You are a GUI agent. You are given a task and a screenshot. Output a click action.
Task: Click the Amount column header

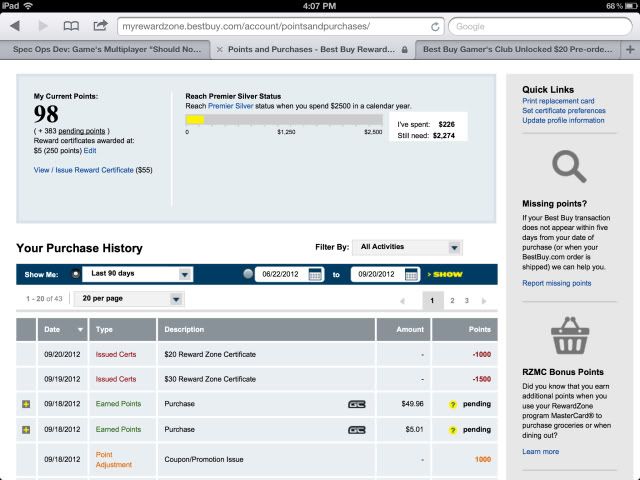coord(403,329)
